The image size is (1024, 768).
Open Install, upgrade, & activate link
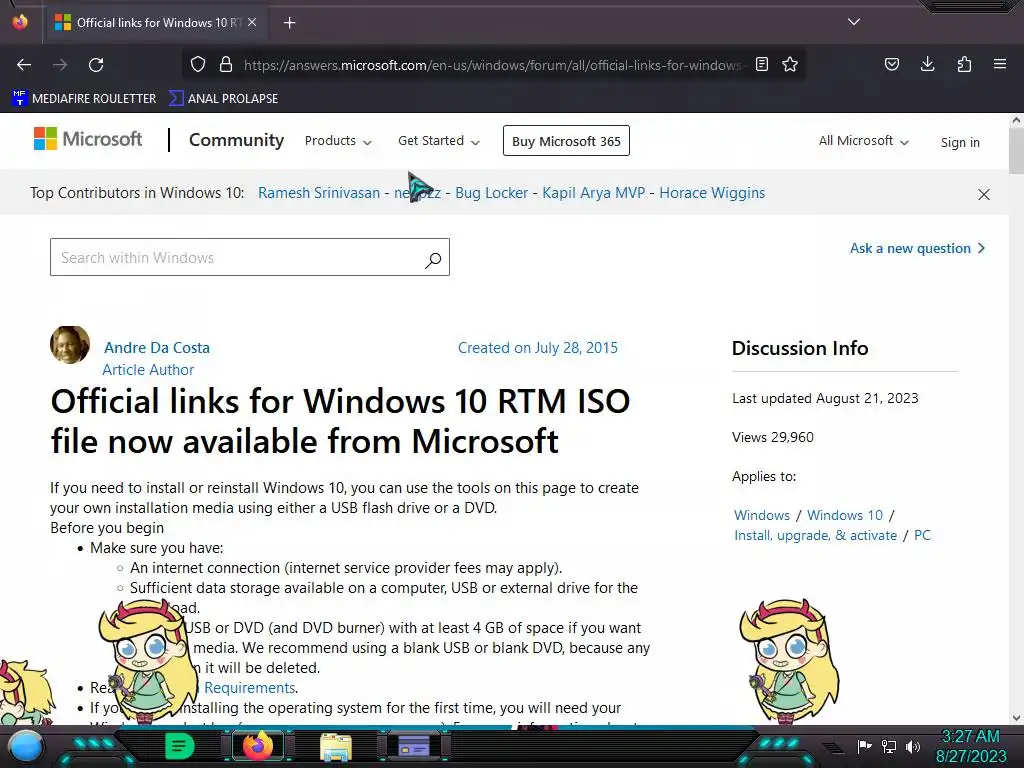coord(816,536)
